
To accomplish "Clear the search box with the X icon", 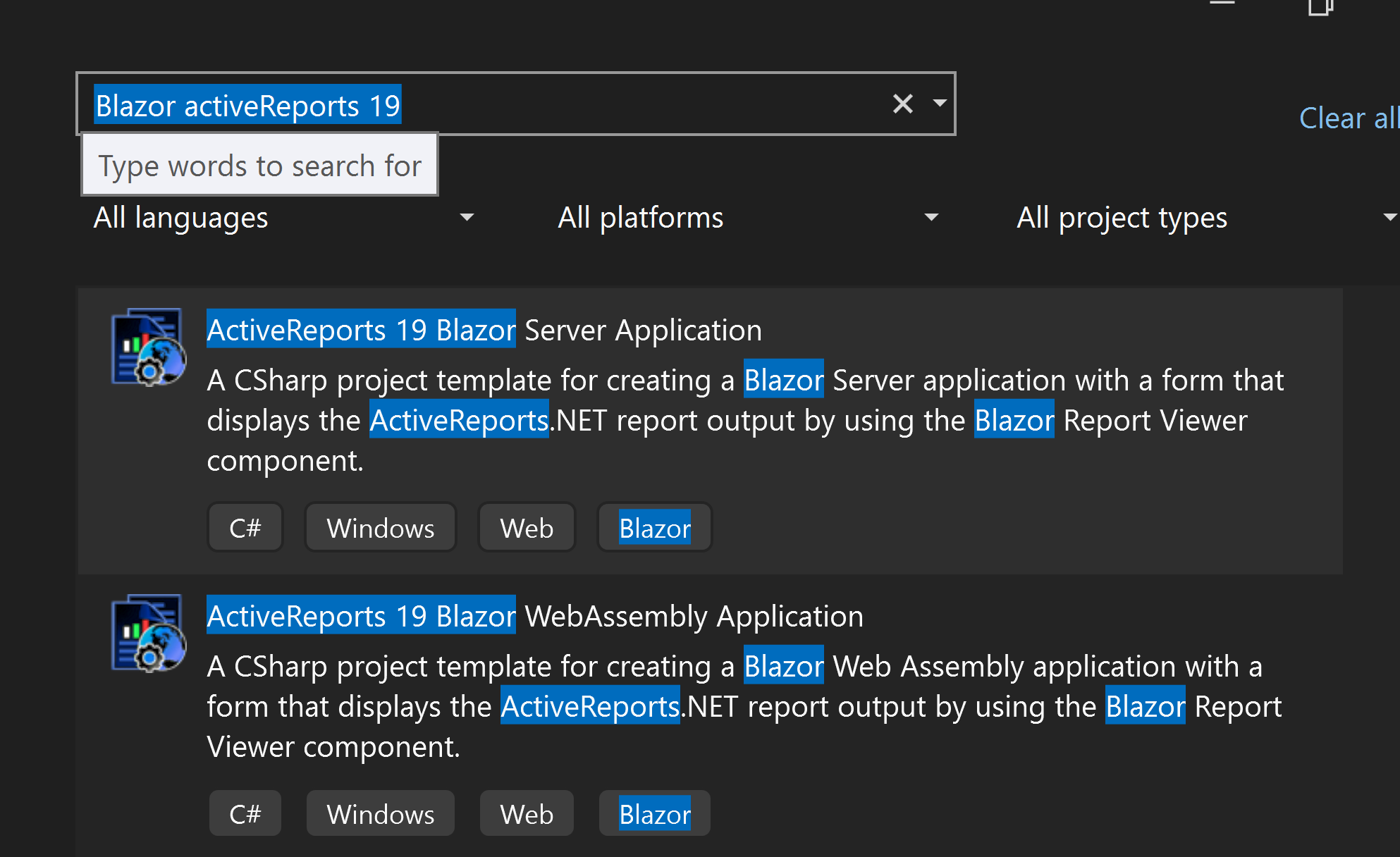I will tap(902, 104).
